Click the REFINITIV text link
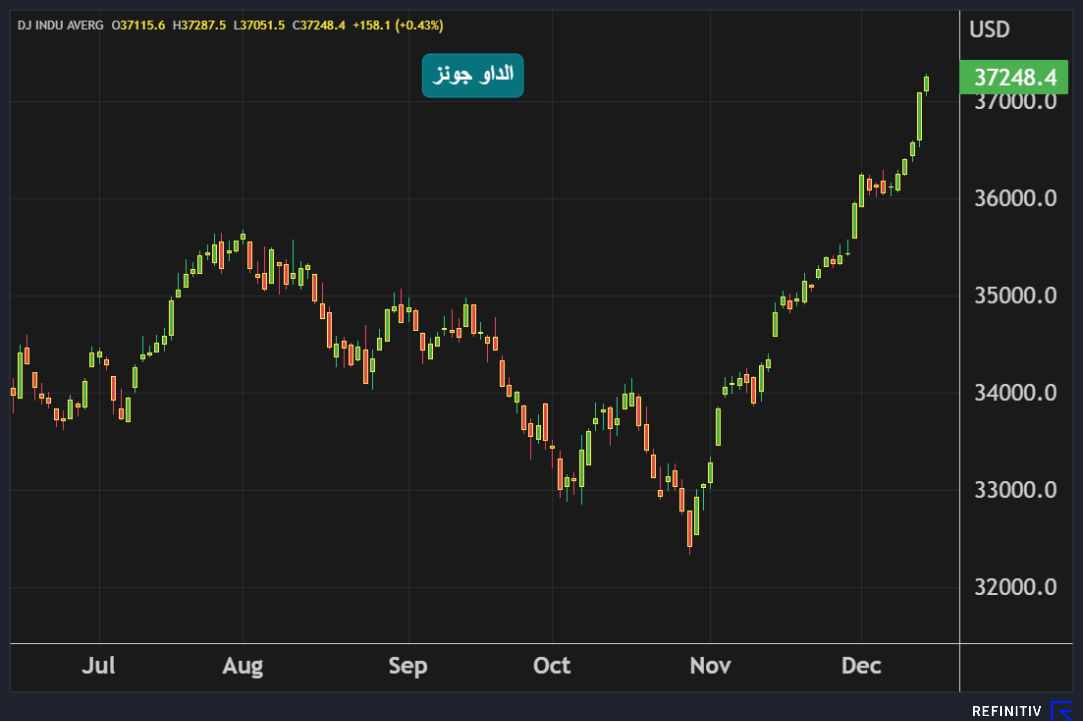 [1006, 711]
